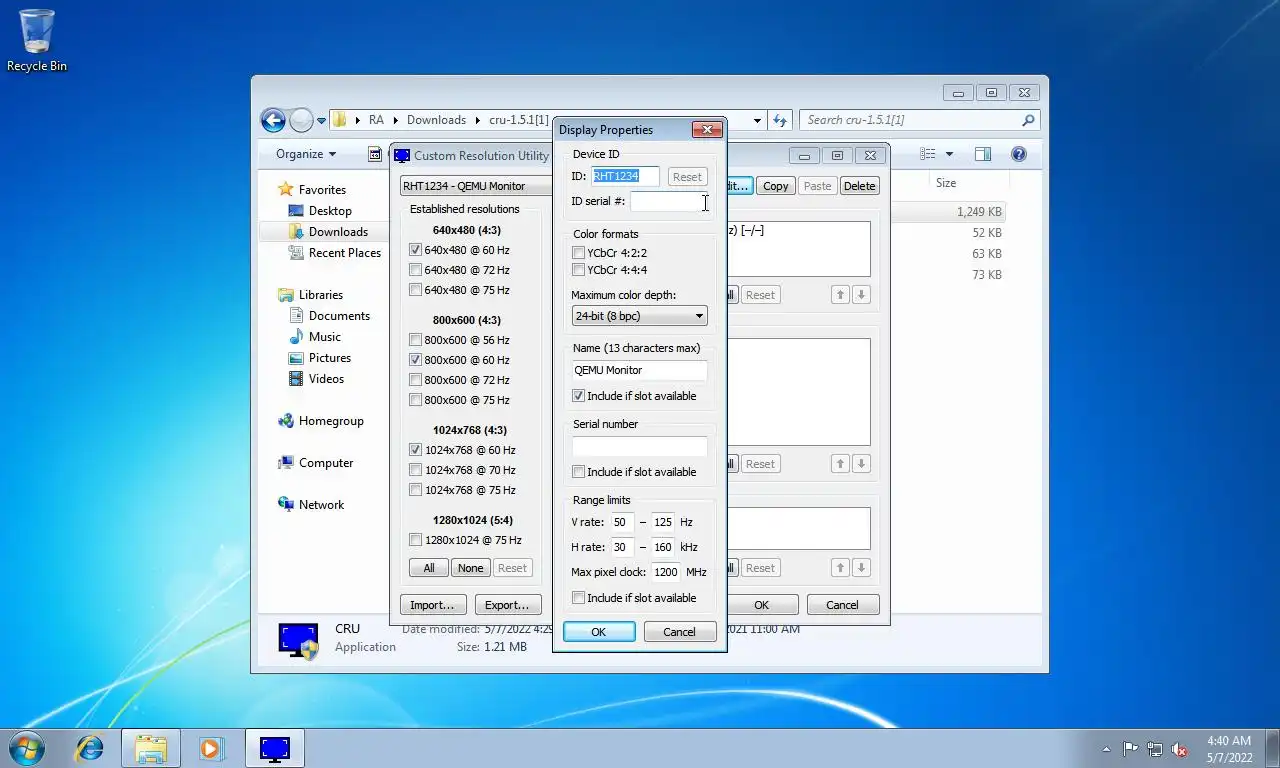Click the Action Center flag tray icon

(1131, 749)
